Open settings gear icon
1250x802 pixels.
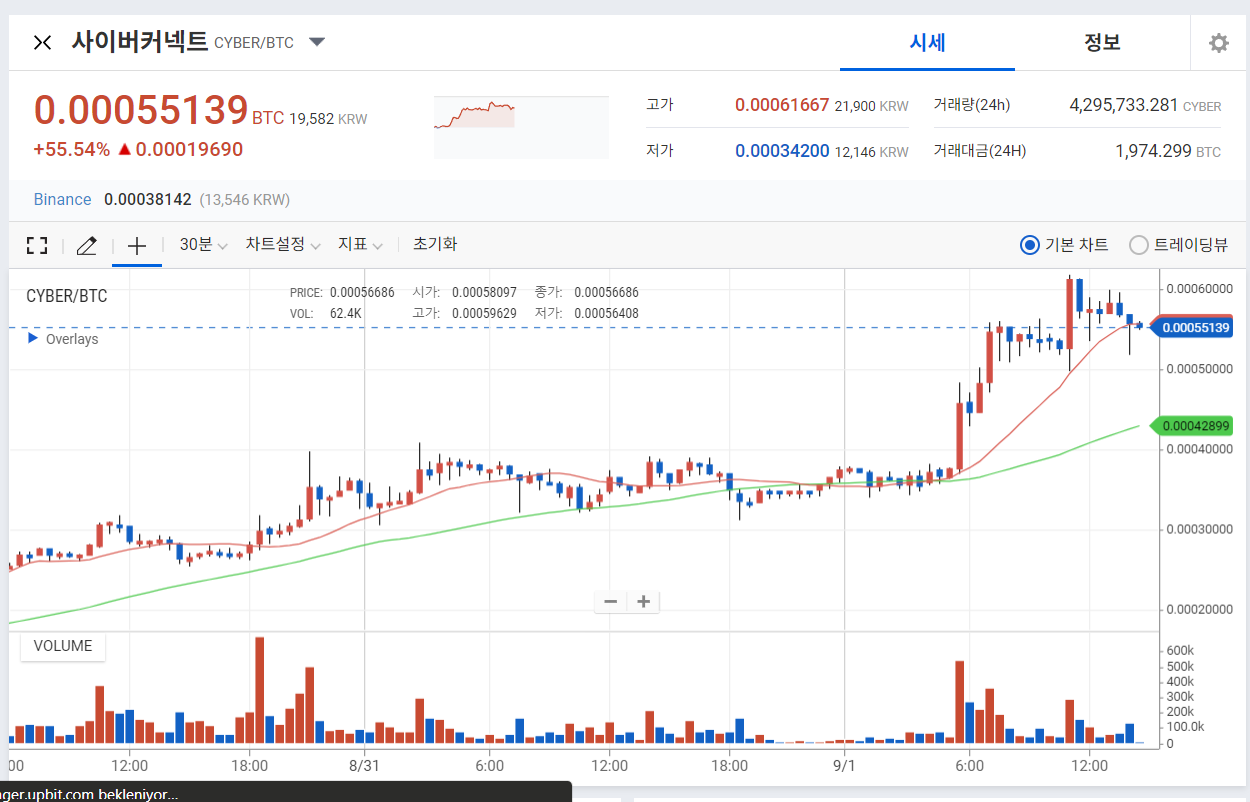[x=1218, y=43]
